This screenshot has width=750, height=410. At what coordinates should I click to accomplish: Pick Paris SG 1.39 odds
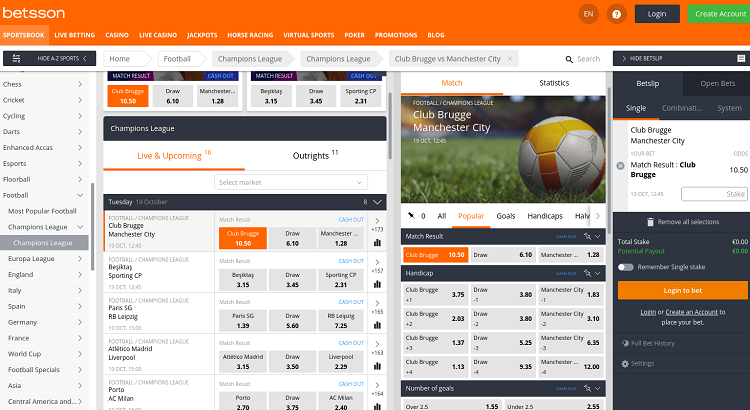[x=243, y=321]
